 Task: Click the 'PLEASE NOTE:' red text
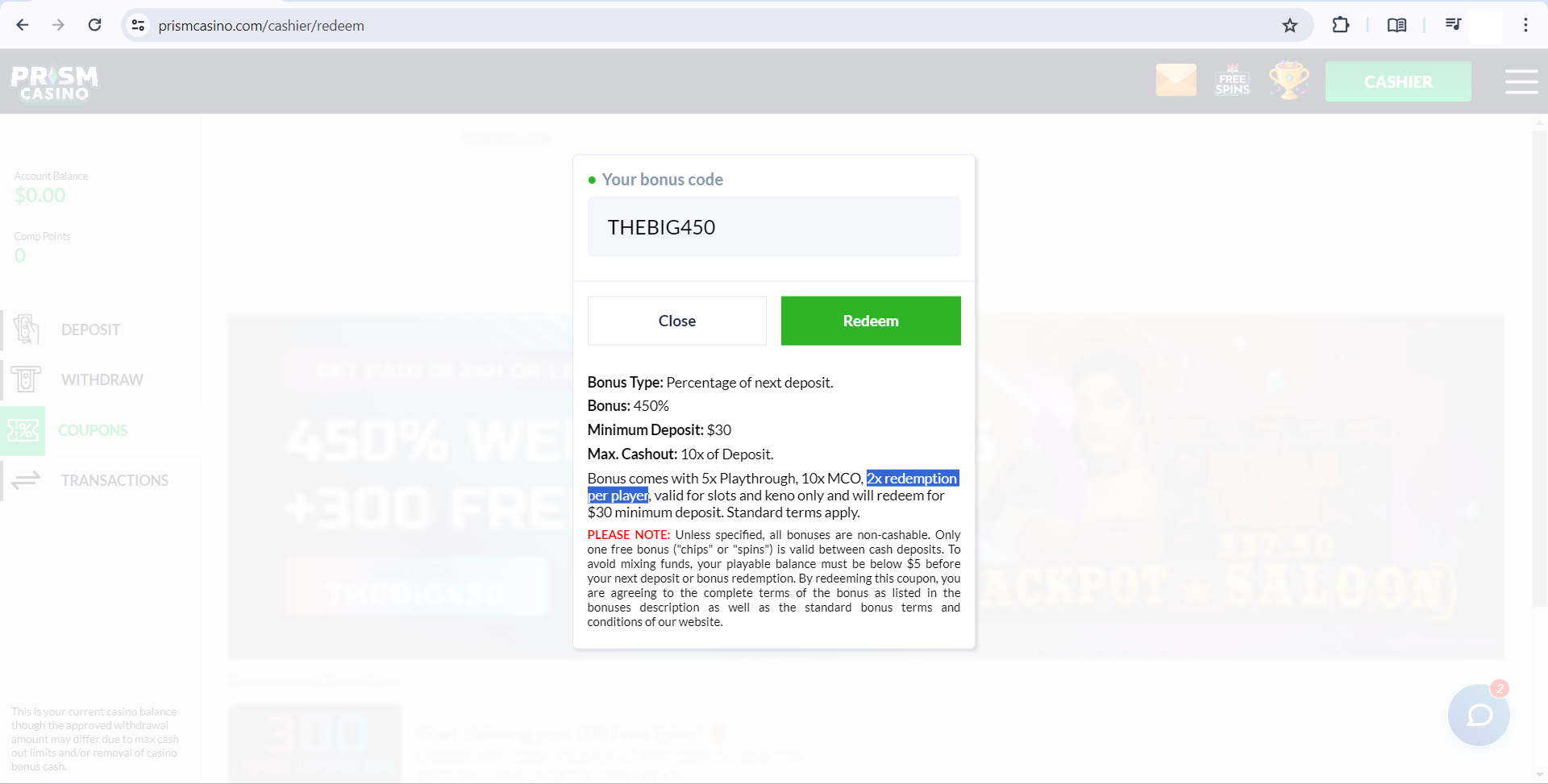pyautogui.click(x=629, y=535)
